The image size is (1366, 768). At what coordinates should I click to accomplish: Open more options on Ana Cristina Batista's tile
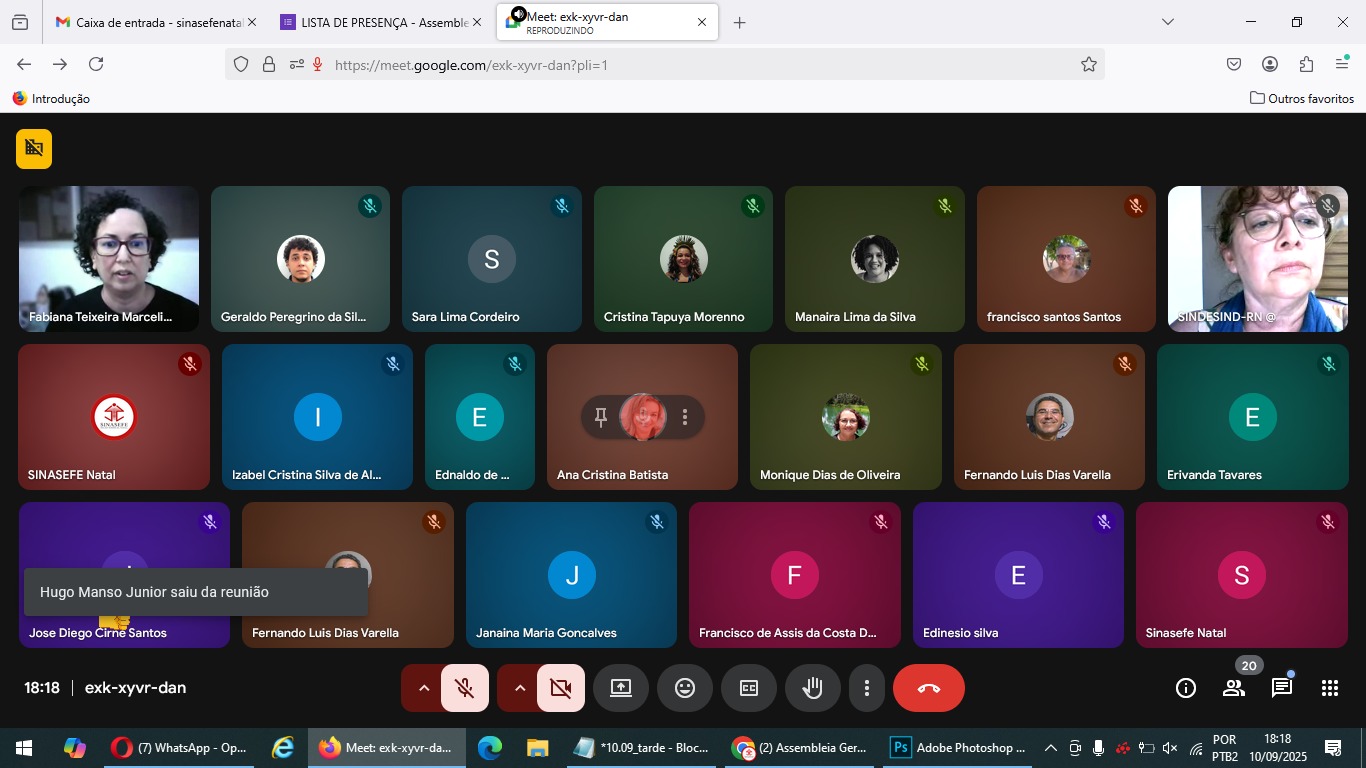(x=685, y=417)
